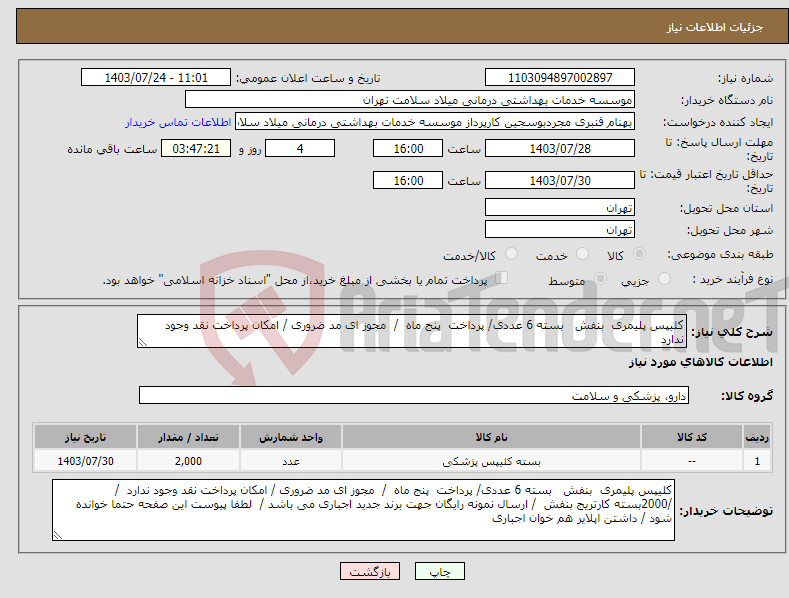Click the ردیف column header
This screenshot has width=789, height=598.
(757, 437)
